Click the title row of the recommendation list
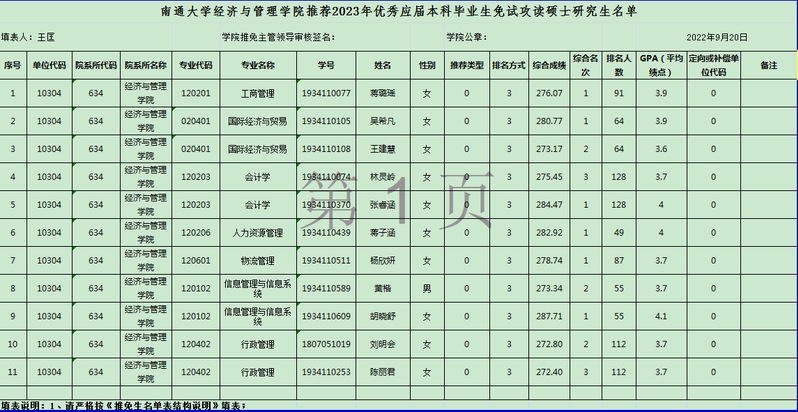Screen dimensions: 798x412 399,12
